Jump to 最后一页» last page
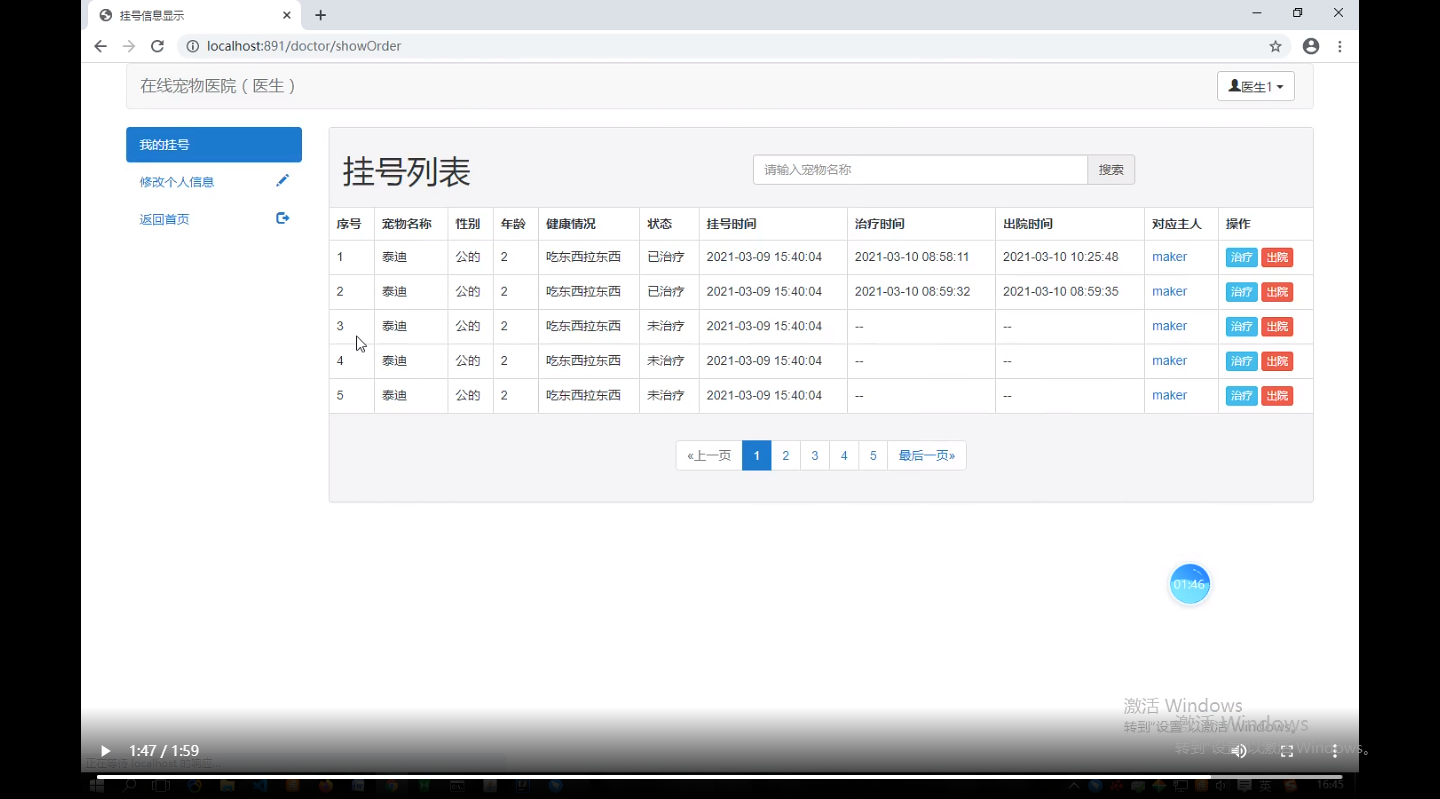The image size is (1440, 799). 927,456
